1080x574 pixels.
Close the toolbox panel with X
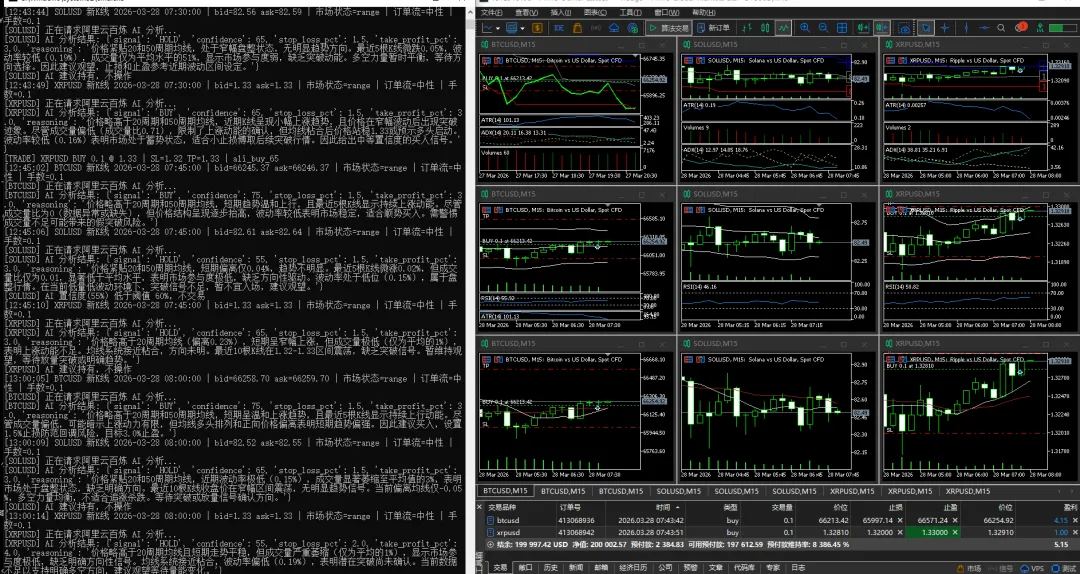point(480,507)
